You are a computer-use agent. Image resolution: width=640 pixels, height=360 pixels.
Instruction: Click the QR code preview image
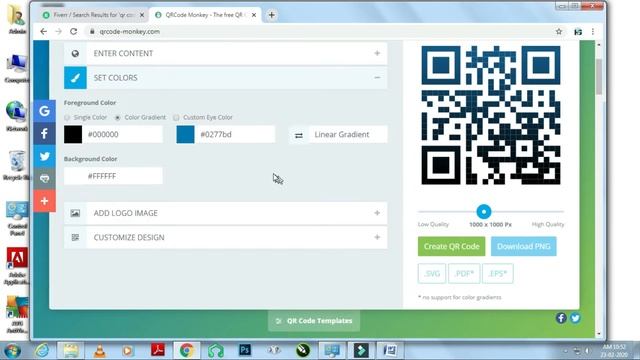(x=491, y=115)
